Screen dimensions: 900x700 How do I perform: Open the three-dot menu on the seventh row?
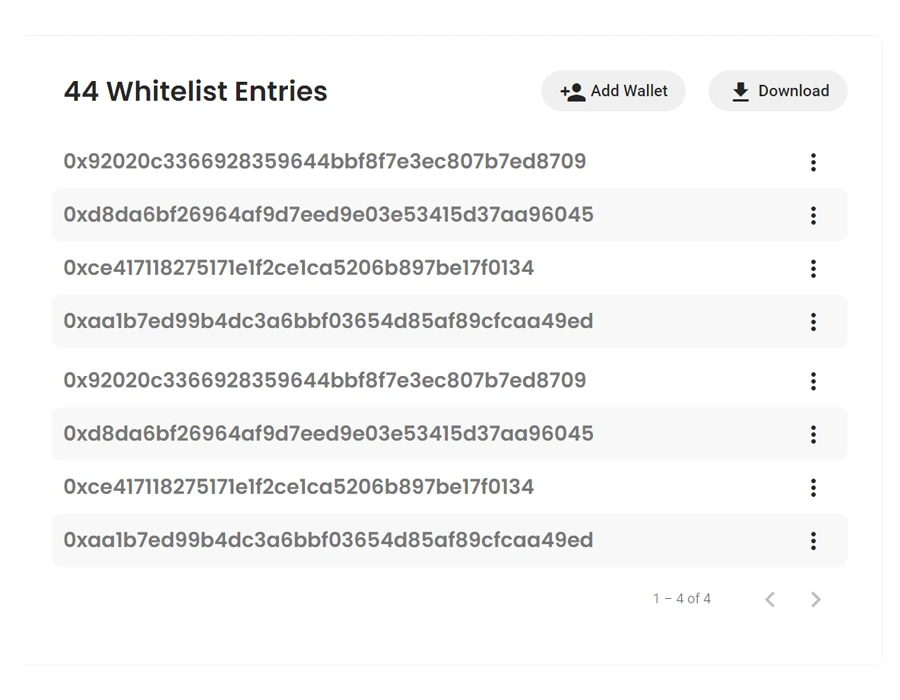[814, 487]
